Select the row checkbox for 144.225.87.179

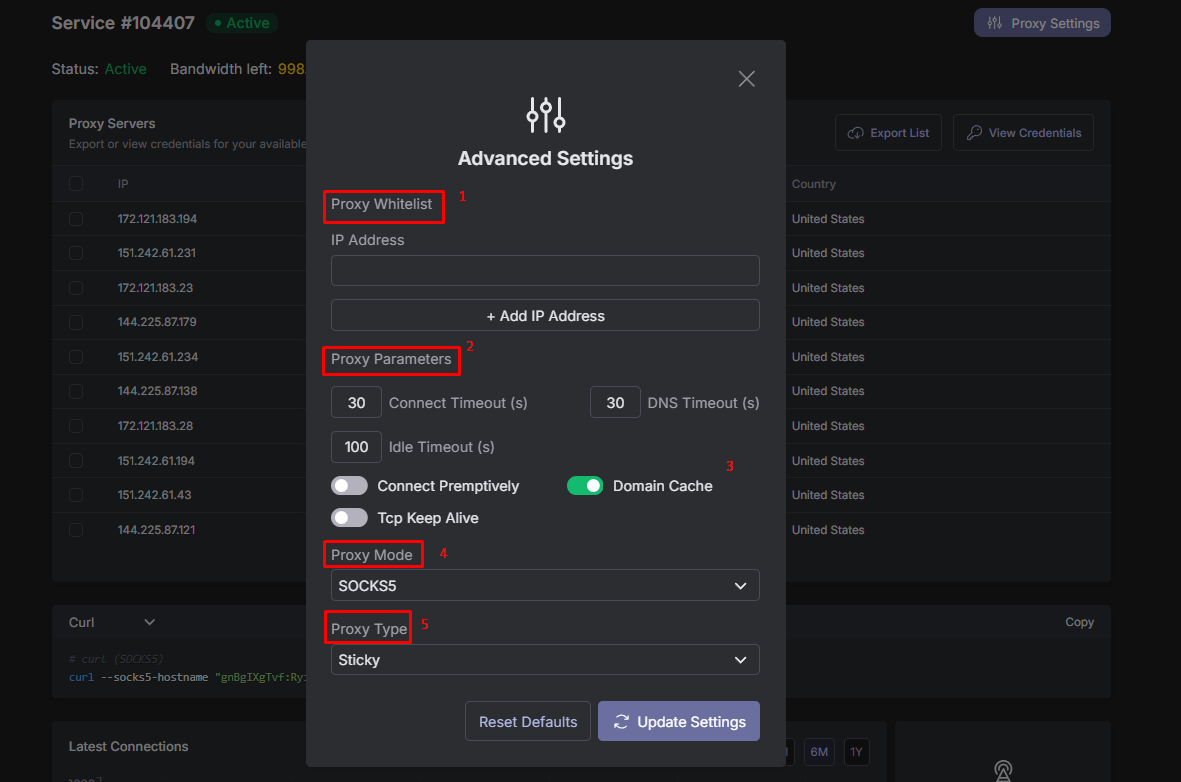pos(76,322)
